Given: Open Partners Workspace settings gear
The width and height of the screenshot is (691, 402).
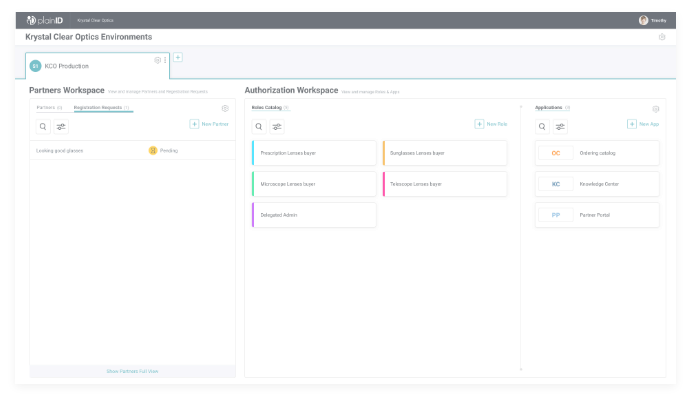Looking at the screenshot, I should (225, 108).
